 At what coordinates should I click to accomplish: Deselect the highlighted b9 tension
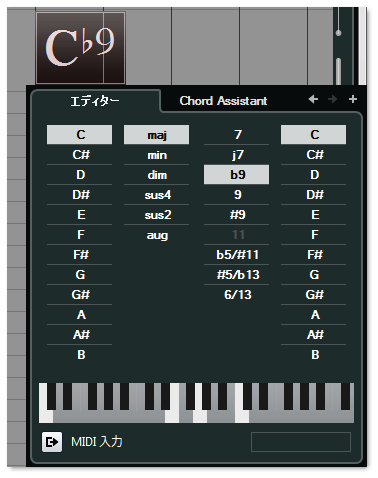click(236, 175)
